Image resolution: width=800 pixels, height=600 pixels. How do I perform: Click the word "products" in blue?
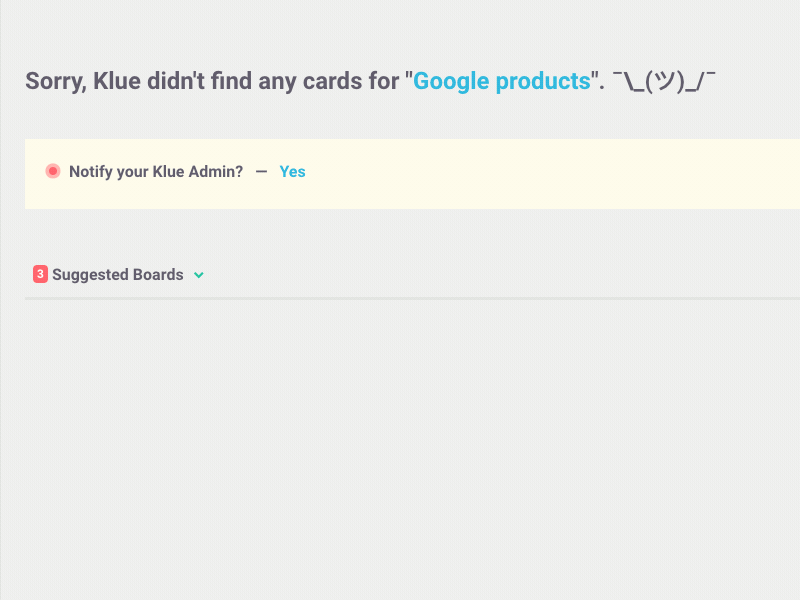(543, 82)
